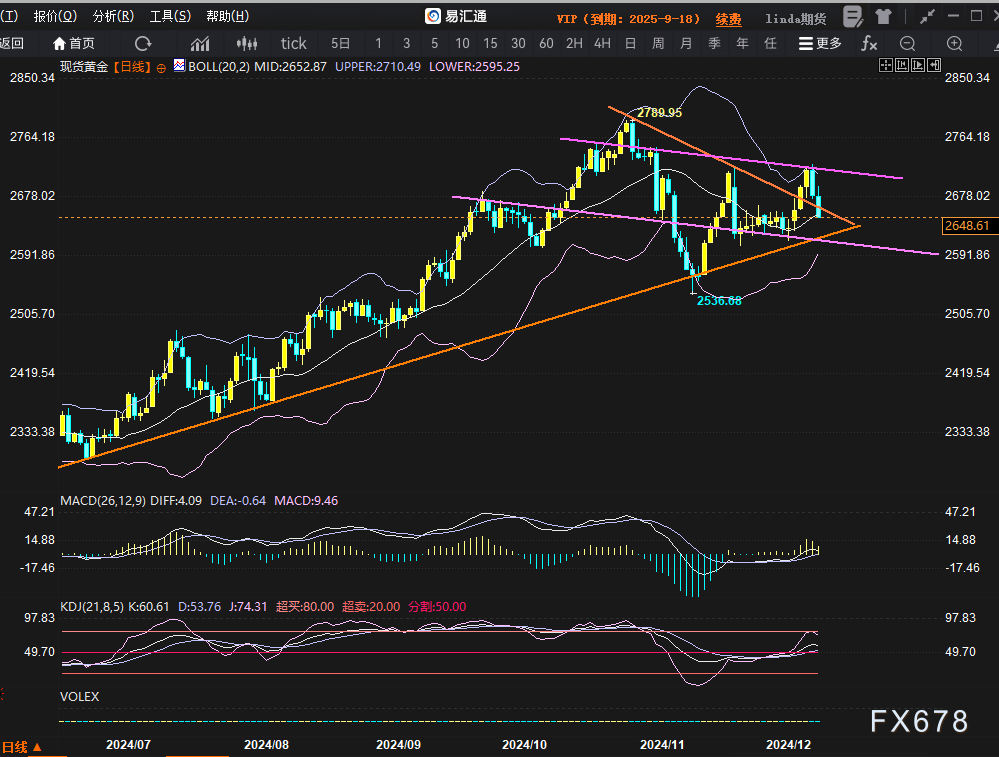The image size is (999, 757).
Task: Select the 周 weekly period
Action: pos(658,43)
